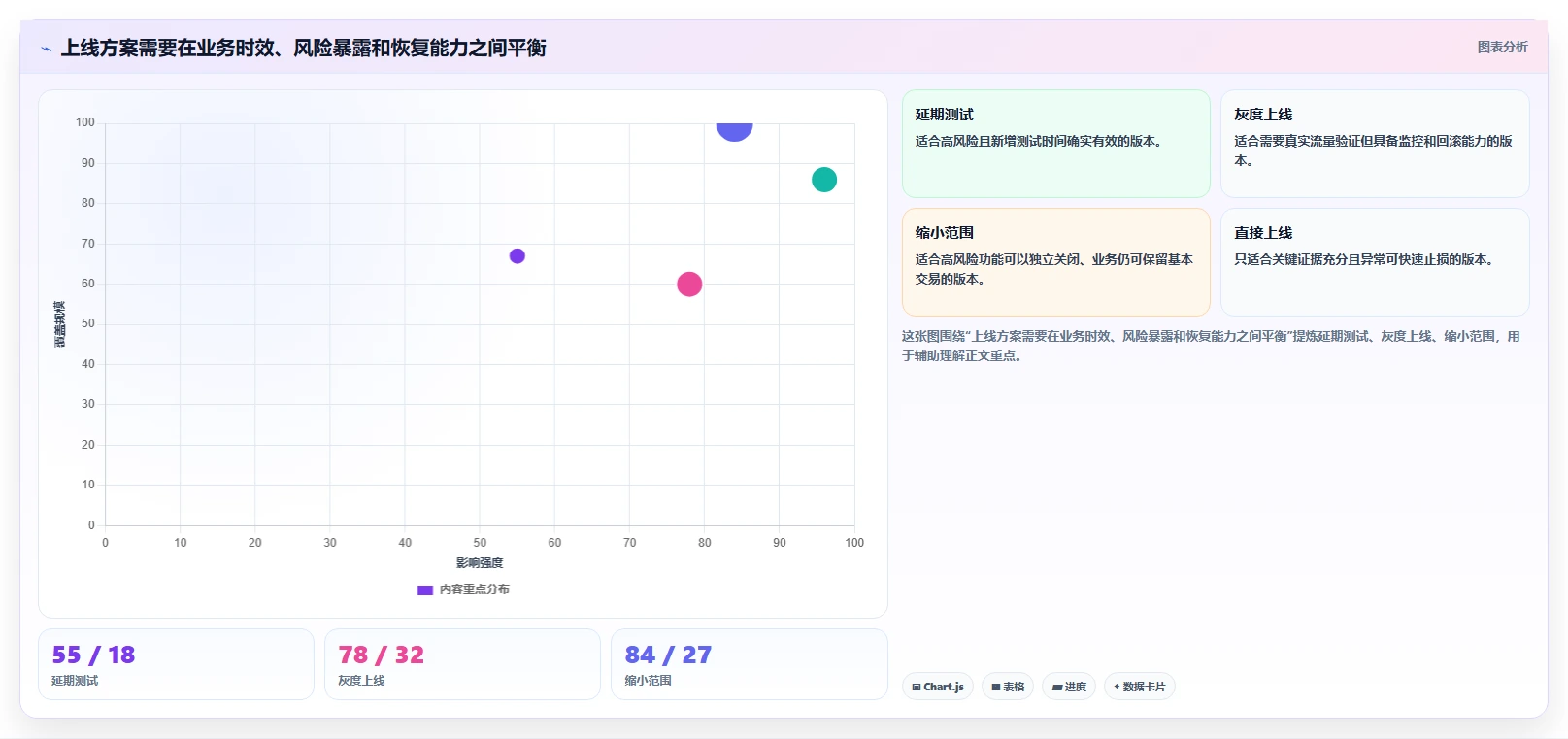The width and height of the screenshot is (1568, 739).
Task: Open the 延期测试 strategy card
Action: pyautogui.click(x=1056, y=144)
